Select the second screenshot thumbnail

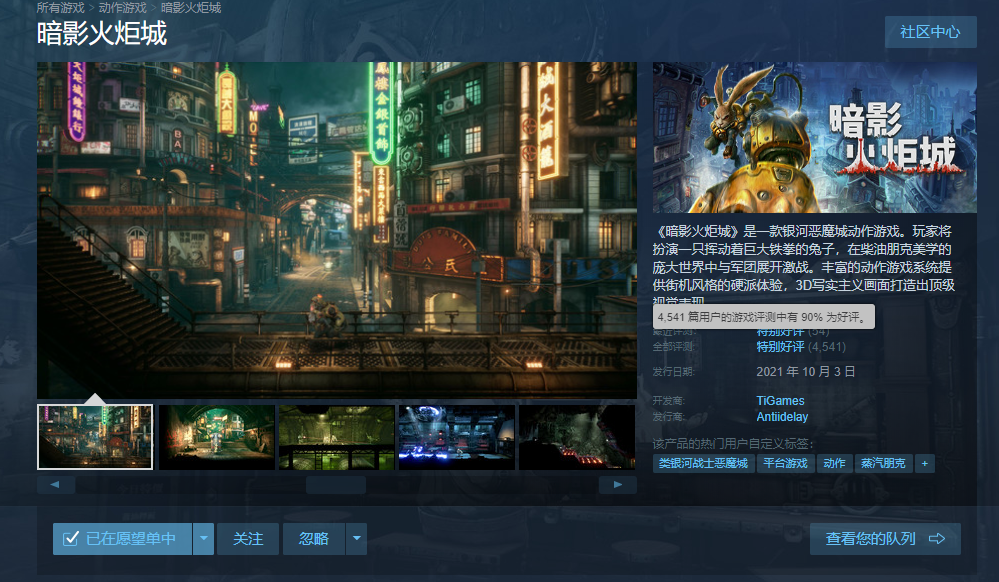(x=216, y=437)
